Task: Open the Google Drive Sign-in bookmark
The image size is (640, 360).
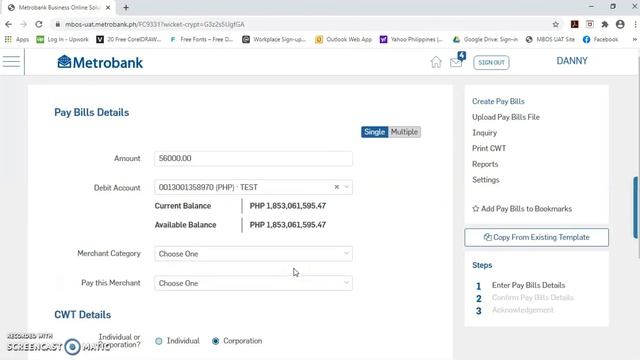Action: click(485, 39)
